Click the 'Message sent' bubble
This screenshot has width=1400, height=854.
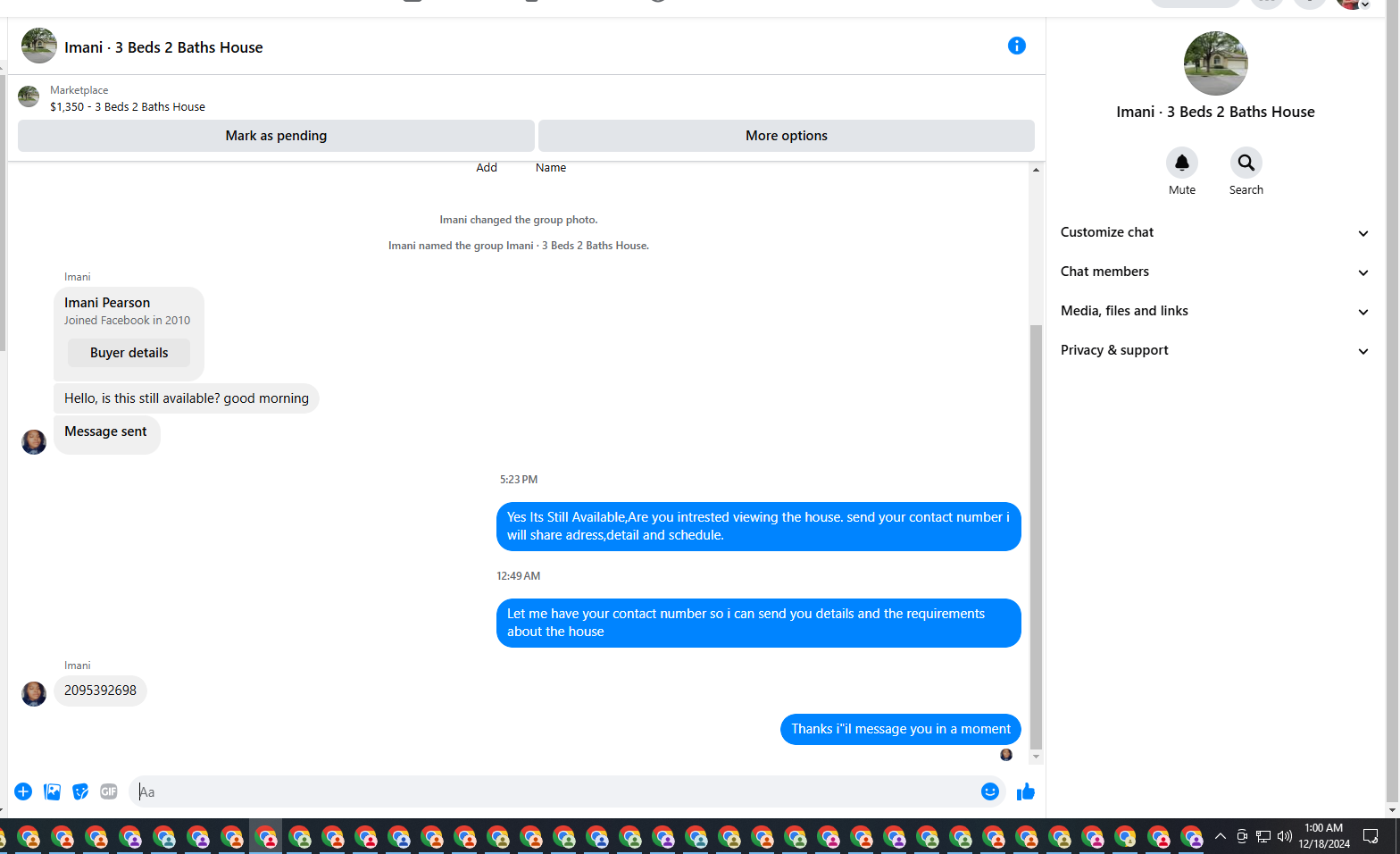point(106,433)
